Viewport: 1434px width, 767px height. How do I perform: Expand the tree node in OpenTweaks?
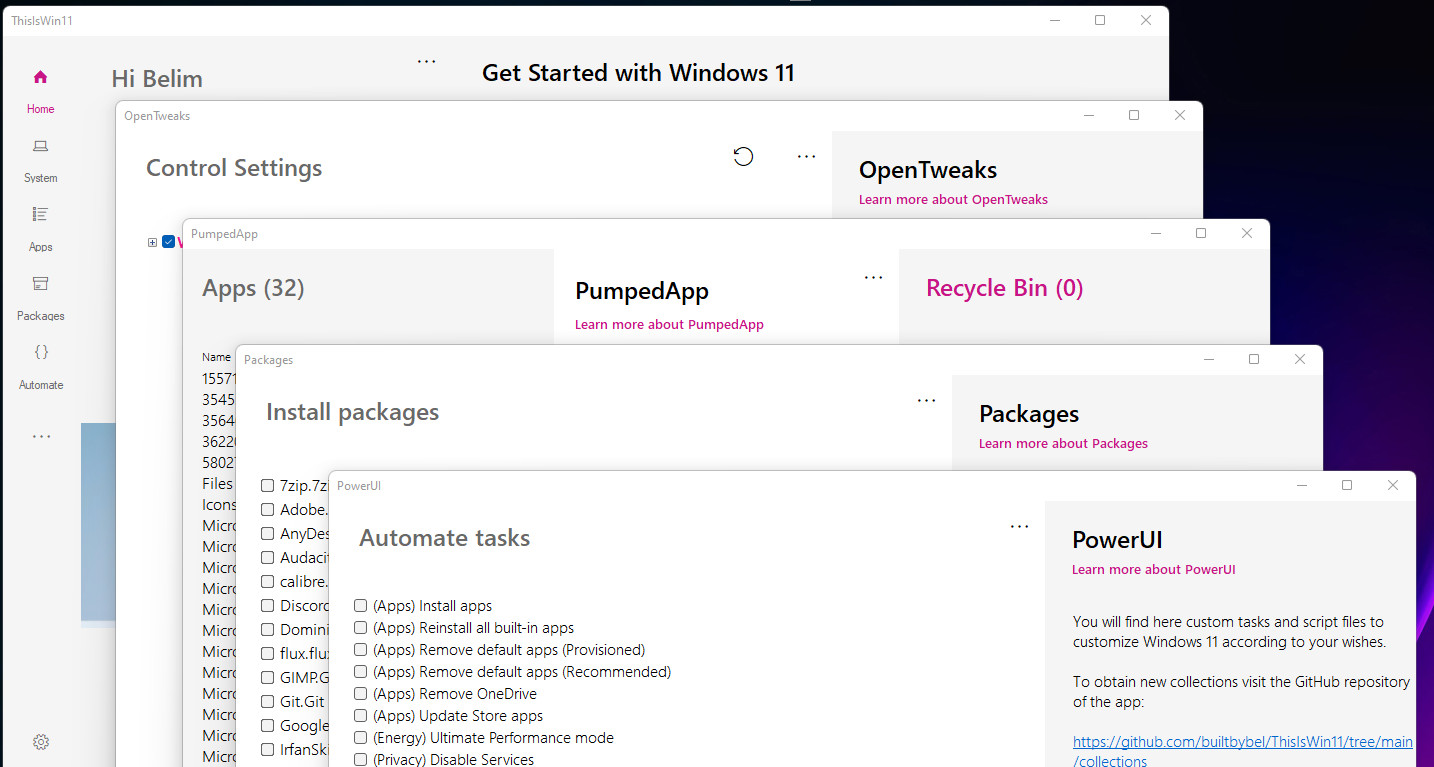click(152, 242)
